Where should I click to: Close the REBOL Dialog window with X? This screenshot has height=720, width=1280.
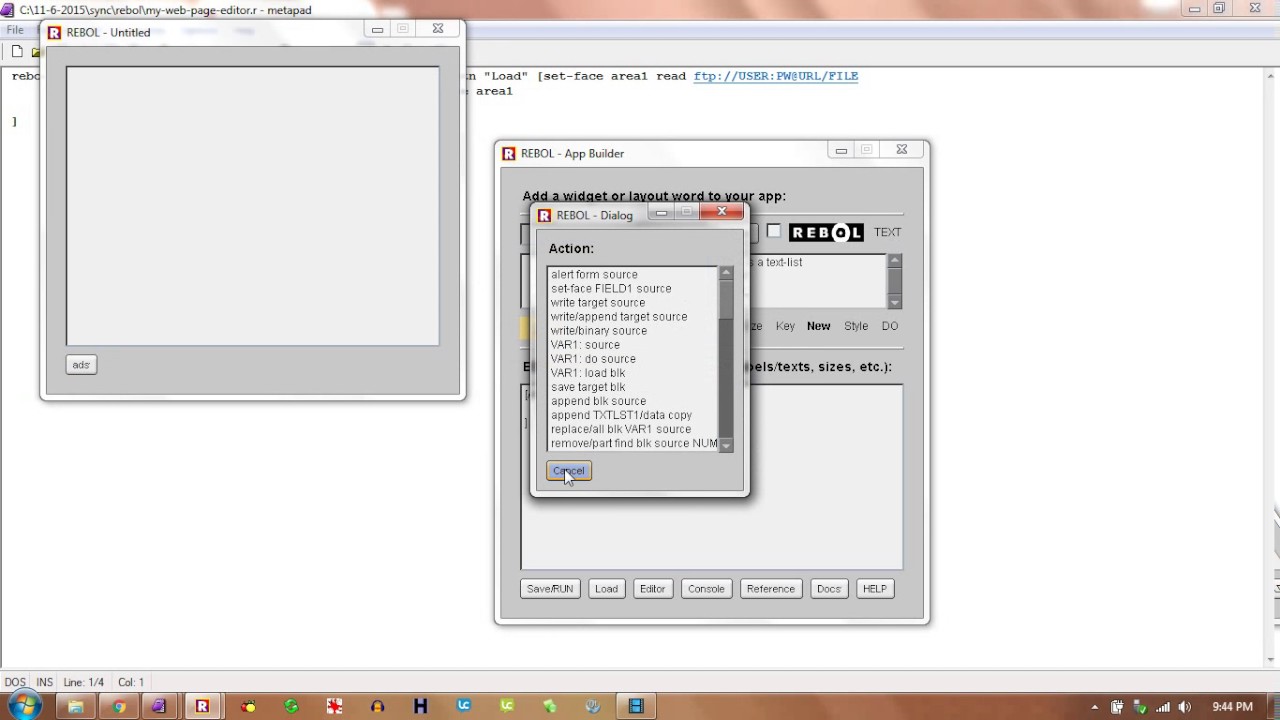click(x=722, y=212)
